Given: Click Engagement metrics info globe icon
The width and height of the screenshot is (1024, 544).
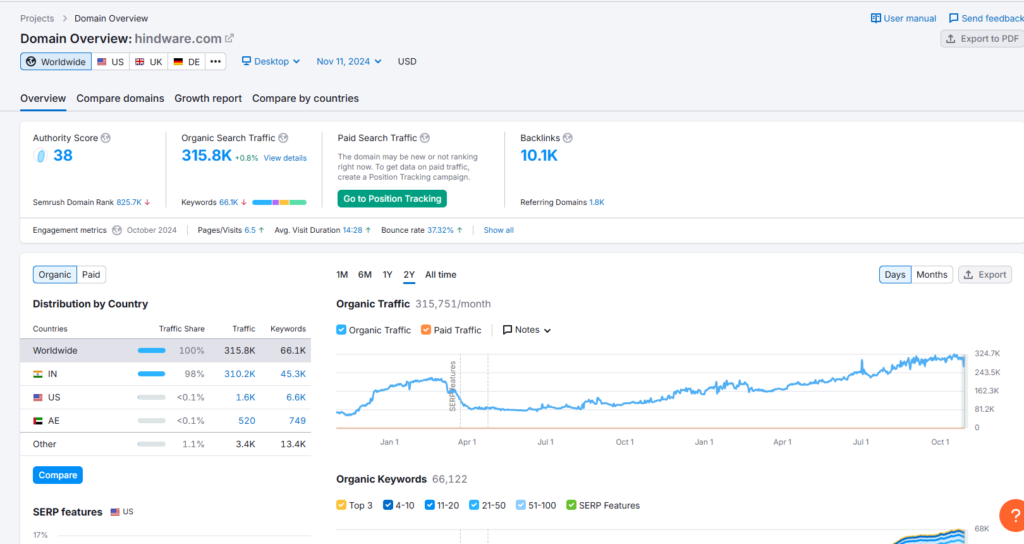Looking at the screenshot, I should pos(117,230).
